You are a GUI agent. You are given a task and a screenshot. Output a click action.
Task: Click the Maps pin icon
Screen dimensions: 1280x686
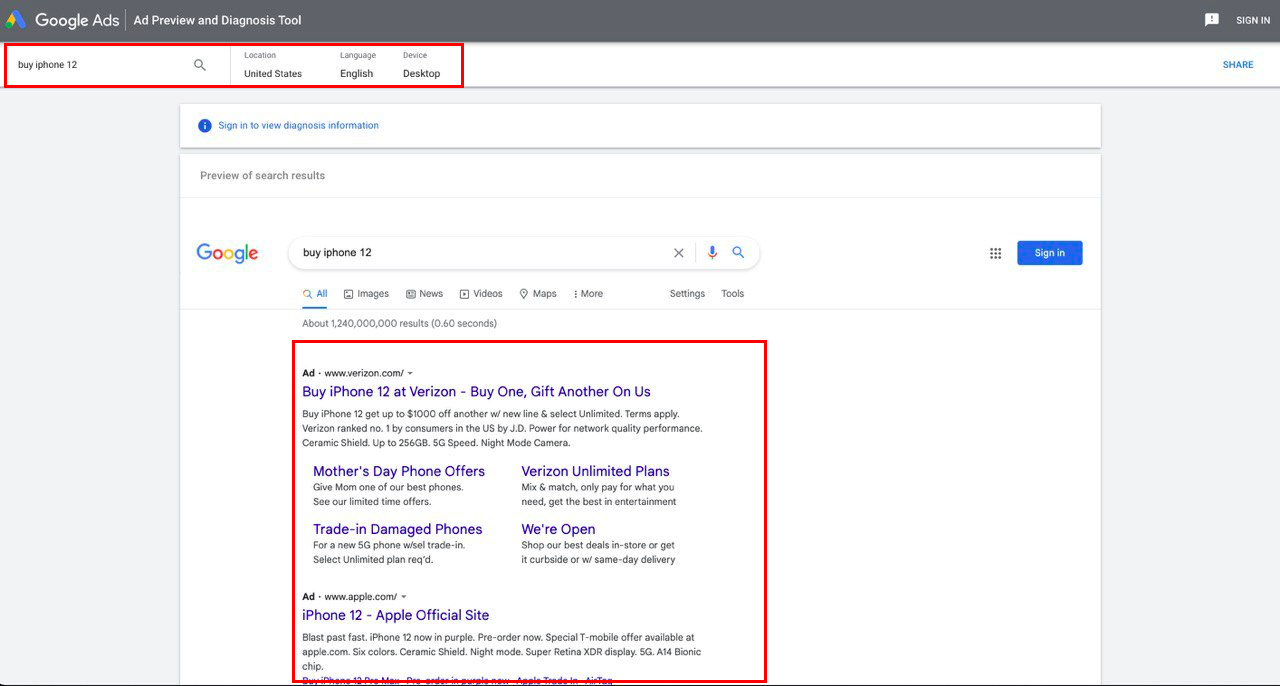click(524, 294)
